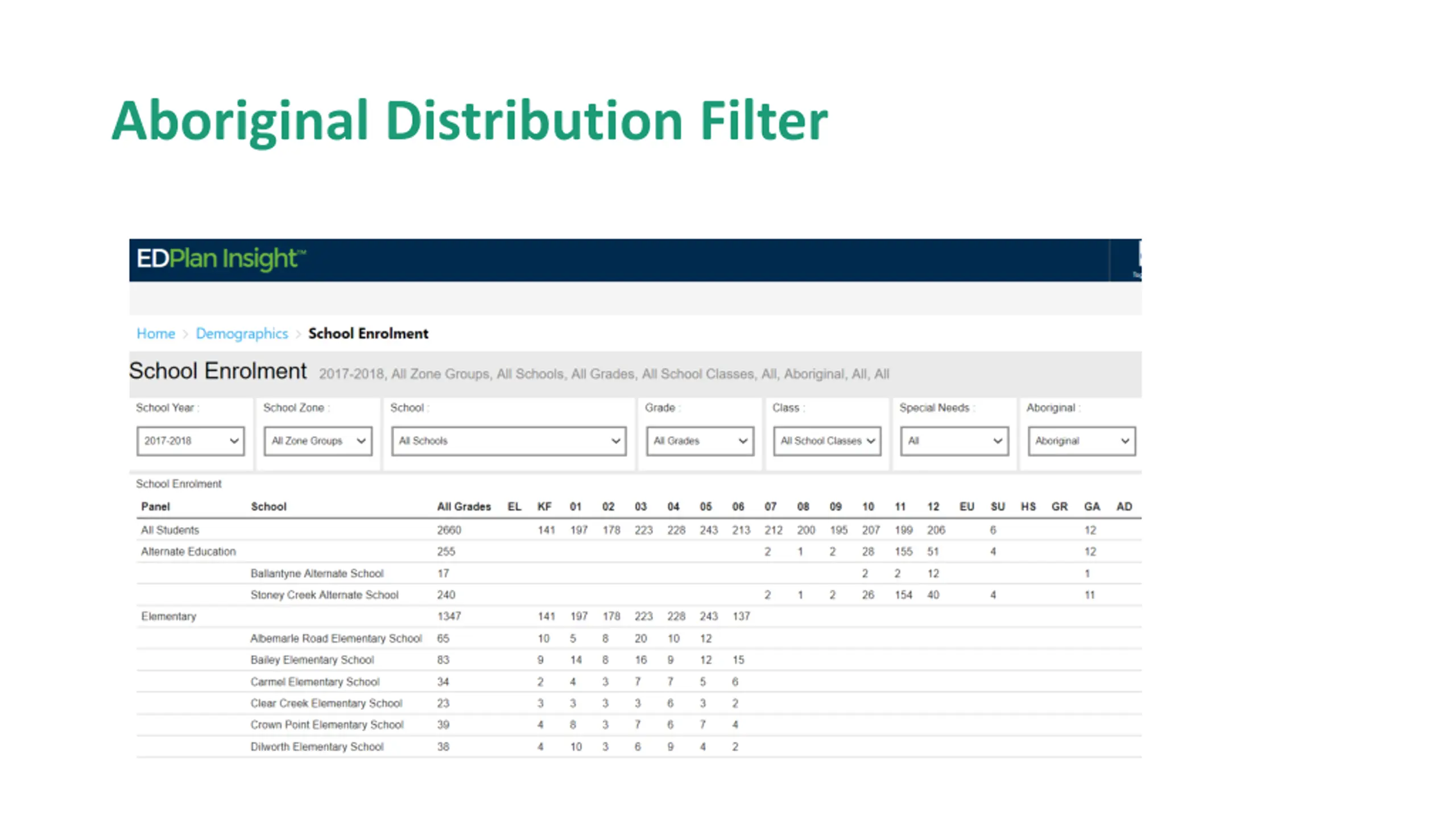Click the Elementary panel row

click(168, 617)
